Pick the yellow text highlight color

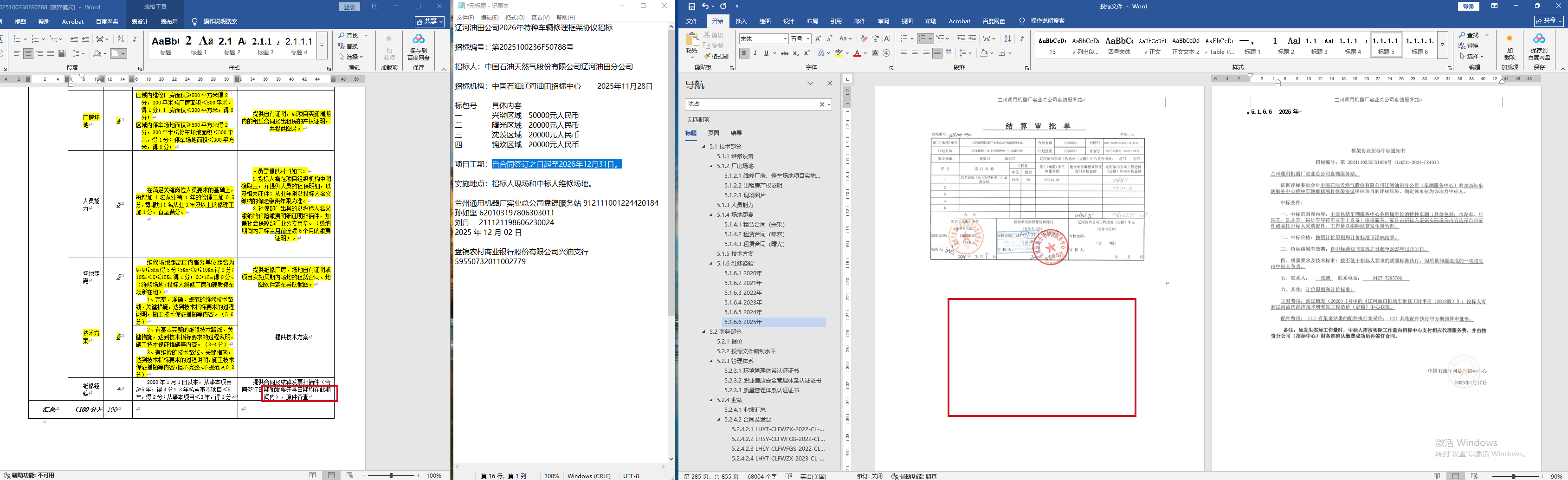(x=839, y=53)
